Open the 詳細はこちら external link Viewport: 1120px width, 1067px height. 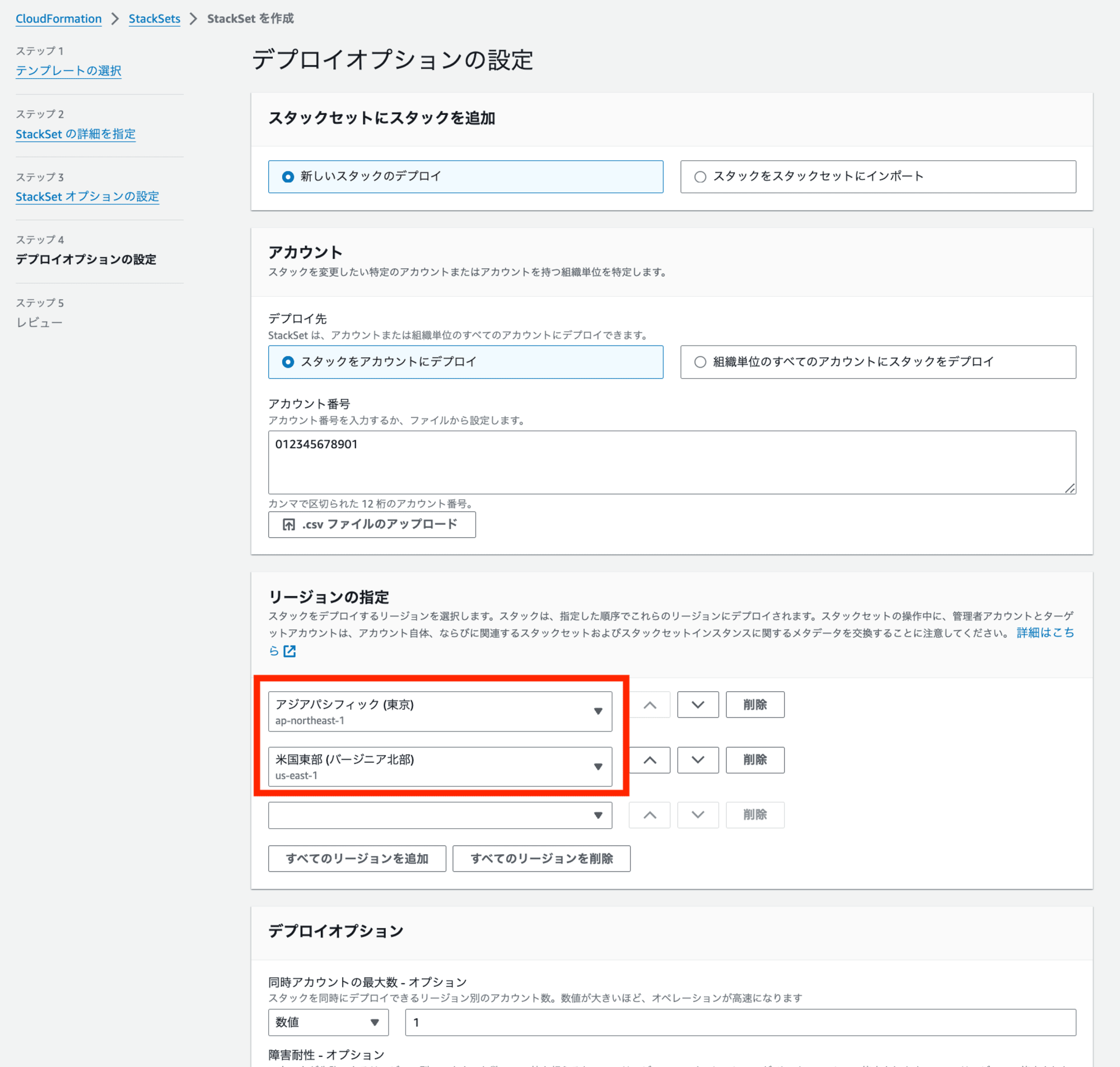click(1045, 632)
